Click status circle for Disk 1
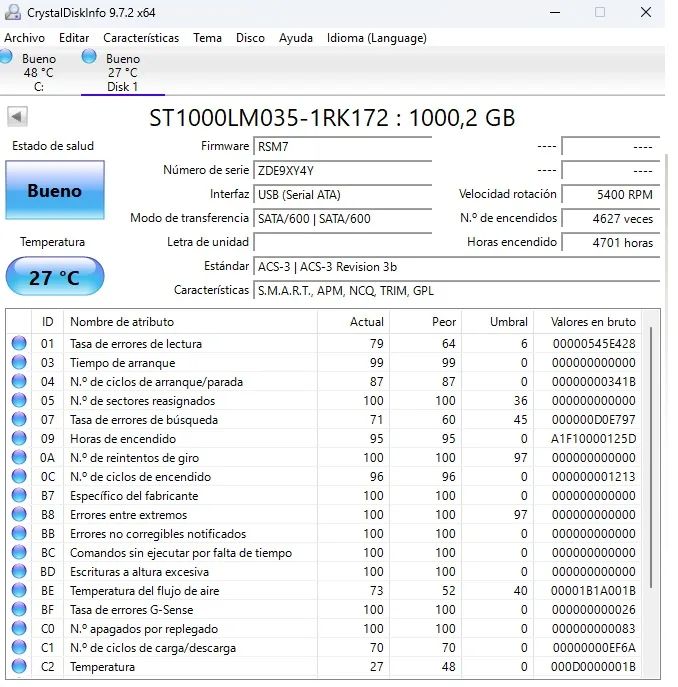The height and width of the screenshot is (687, 678). tap(89, 57)
